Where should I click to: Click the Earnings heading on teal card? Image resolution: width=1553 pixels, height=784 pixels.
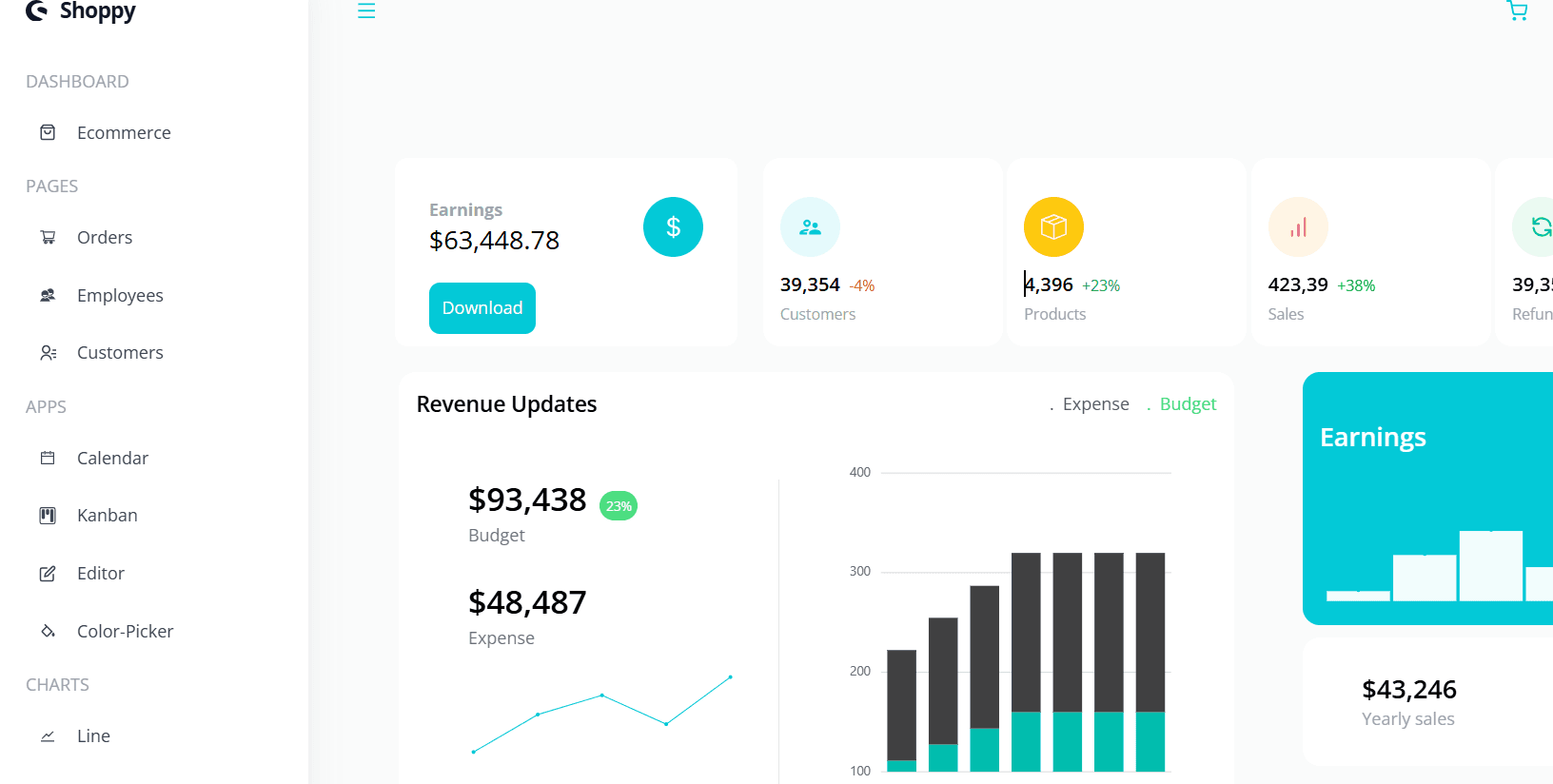click(1373, 437)
